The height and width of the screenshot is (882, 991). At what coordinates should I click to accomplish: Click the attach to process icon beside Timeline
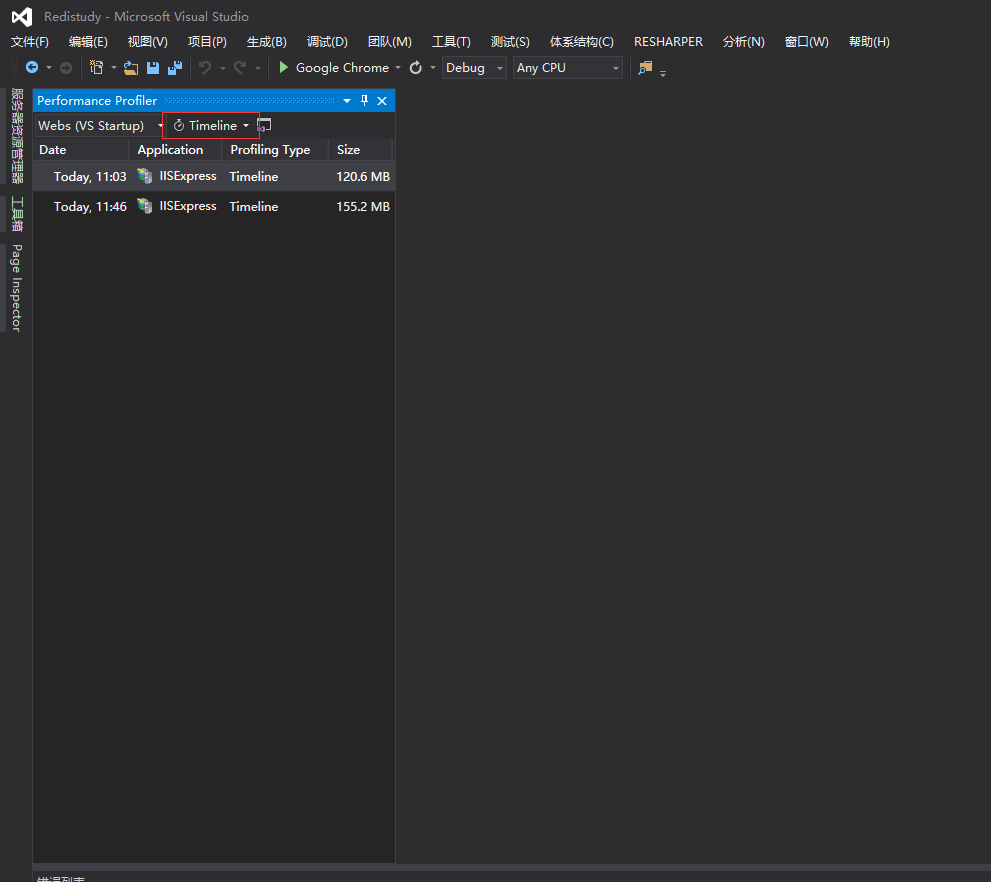tap(264, 125)
